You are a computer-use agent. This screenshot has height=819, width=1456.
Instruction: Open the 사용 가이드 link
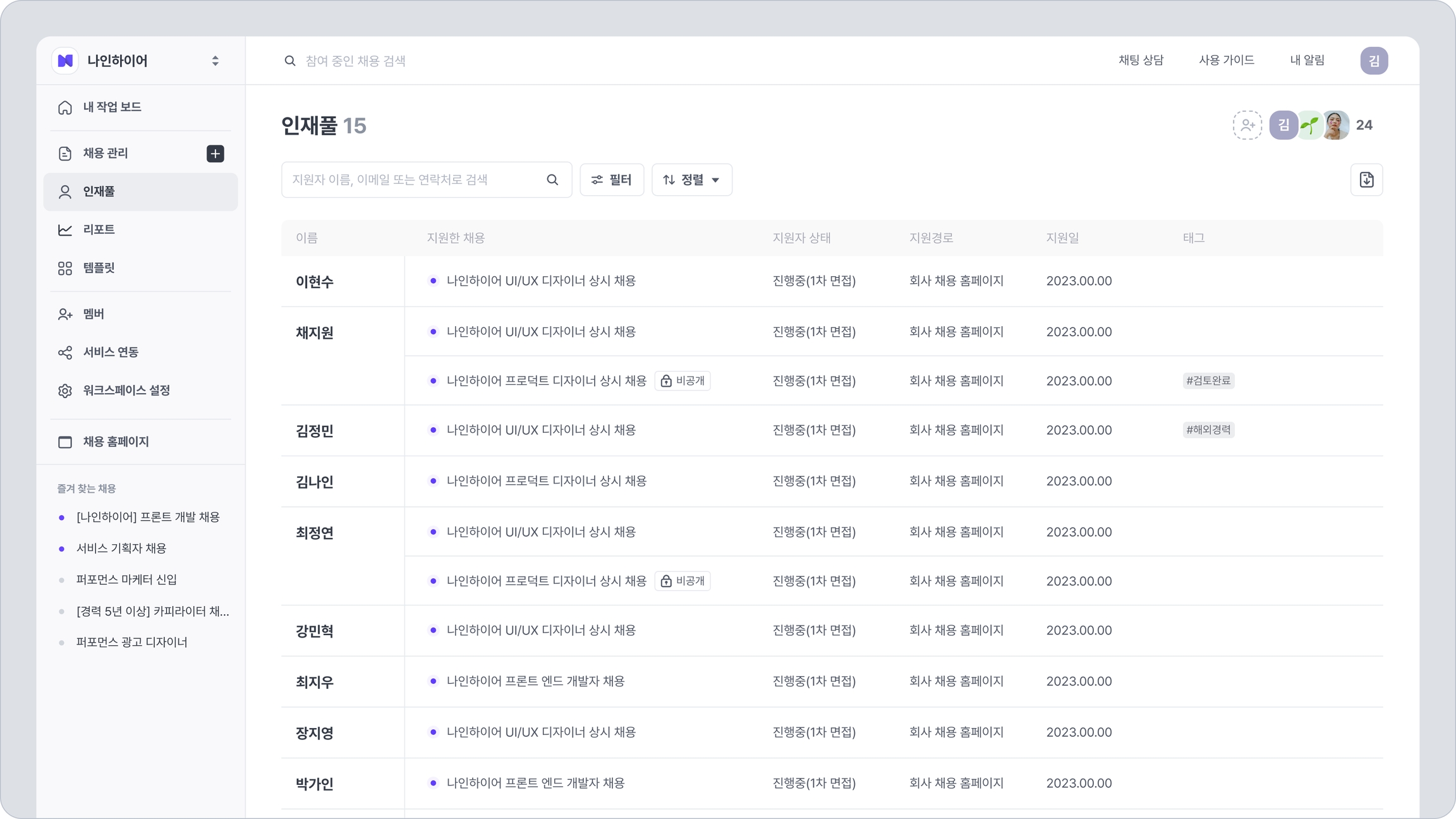click(x=1226, y=61)
